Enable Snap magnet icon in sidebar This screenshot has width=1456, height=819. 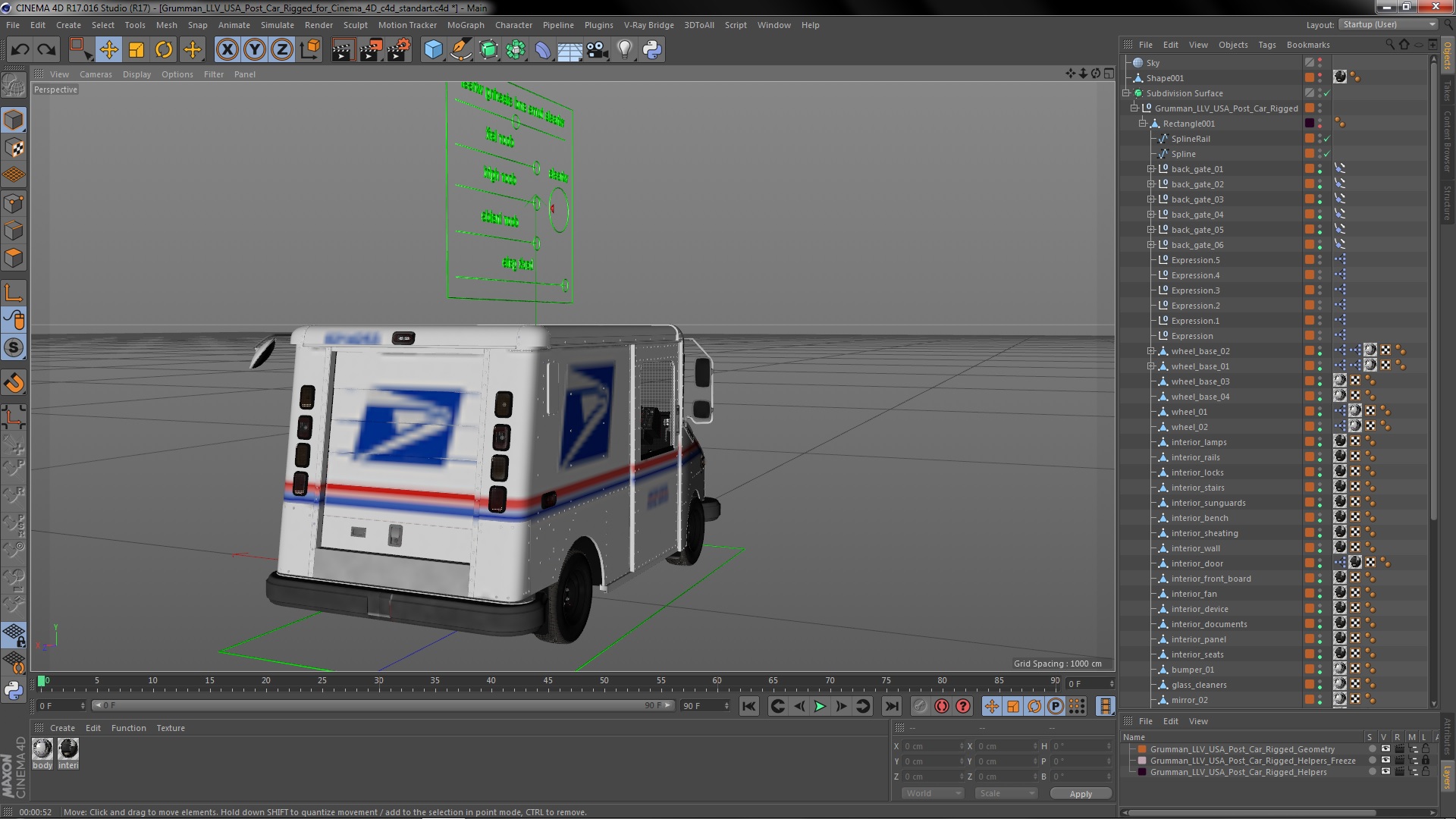[x=14, y=383]
